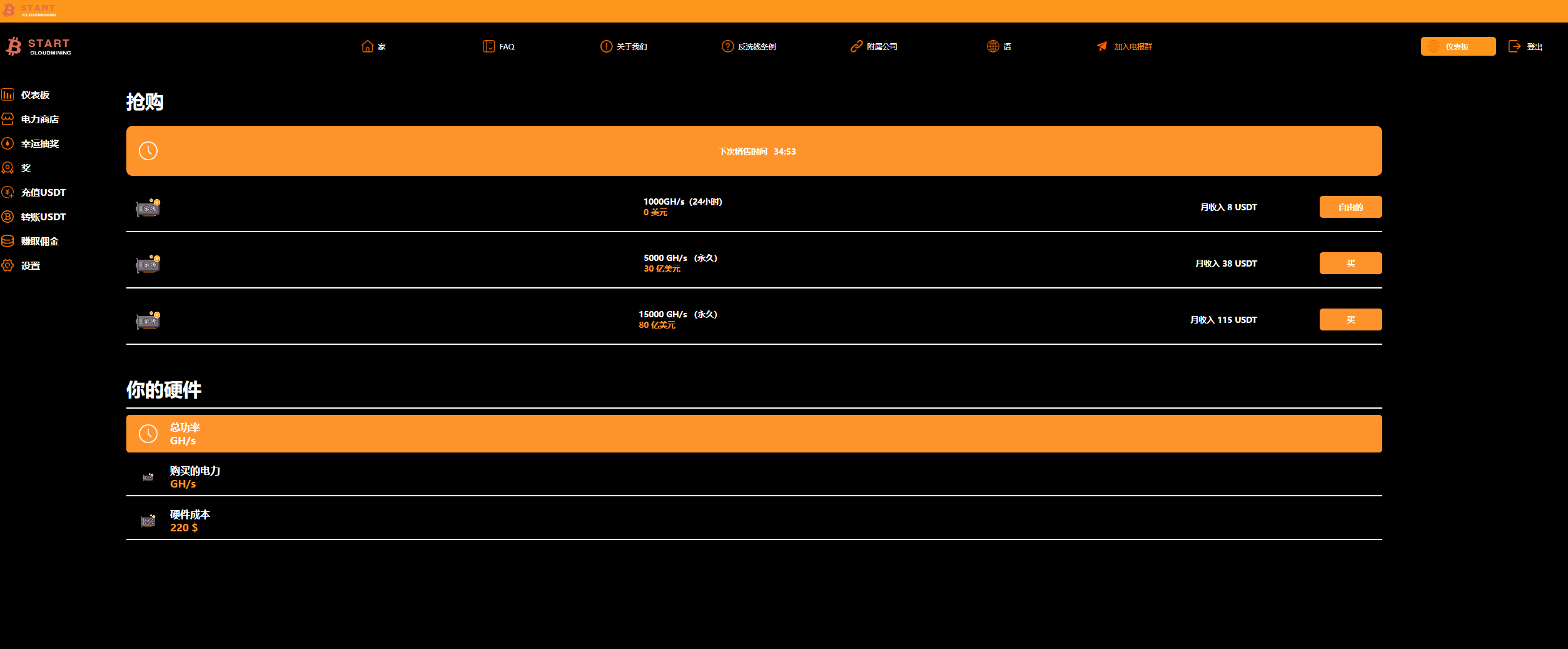The width and height of the screenshot is (1568, 649).
Task: Click the logout arrow icon
Action: click(x=1514, y=46)
